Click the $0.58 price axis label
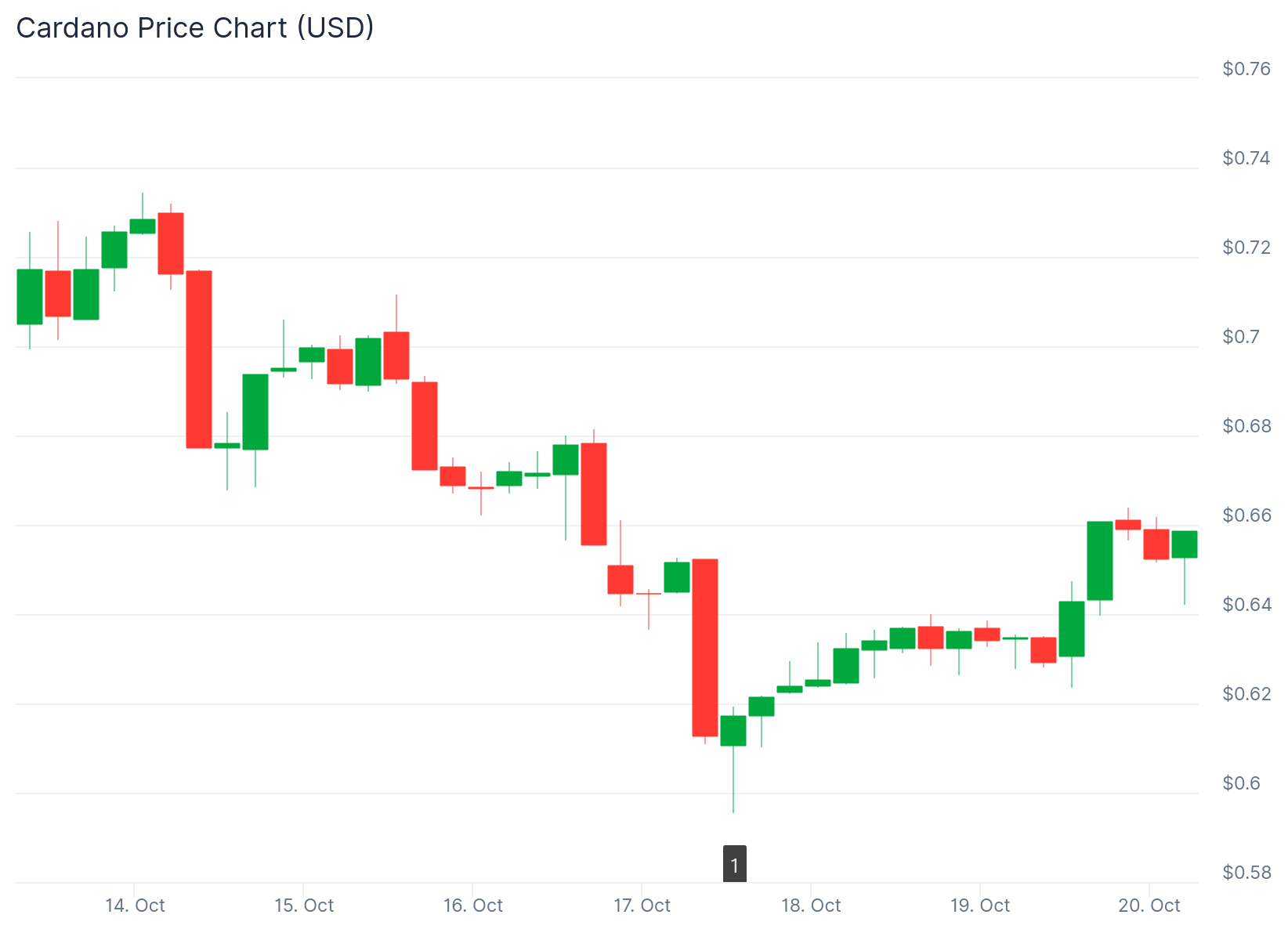The width and height of the screenshot is (1288, 940). [x=1246, y=873]
